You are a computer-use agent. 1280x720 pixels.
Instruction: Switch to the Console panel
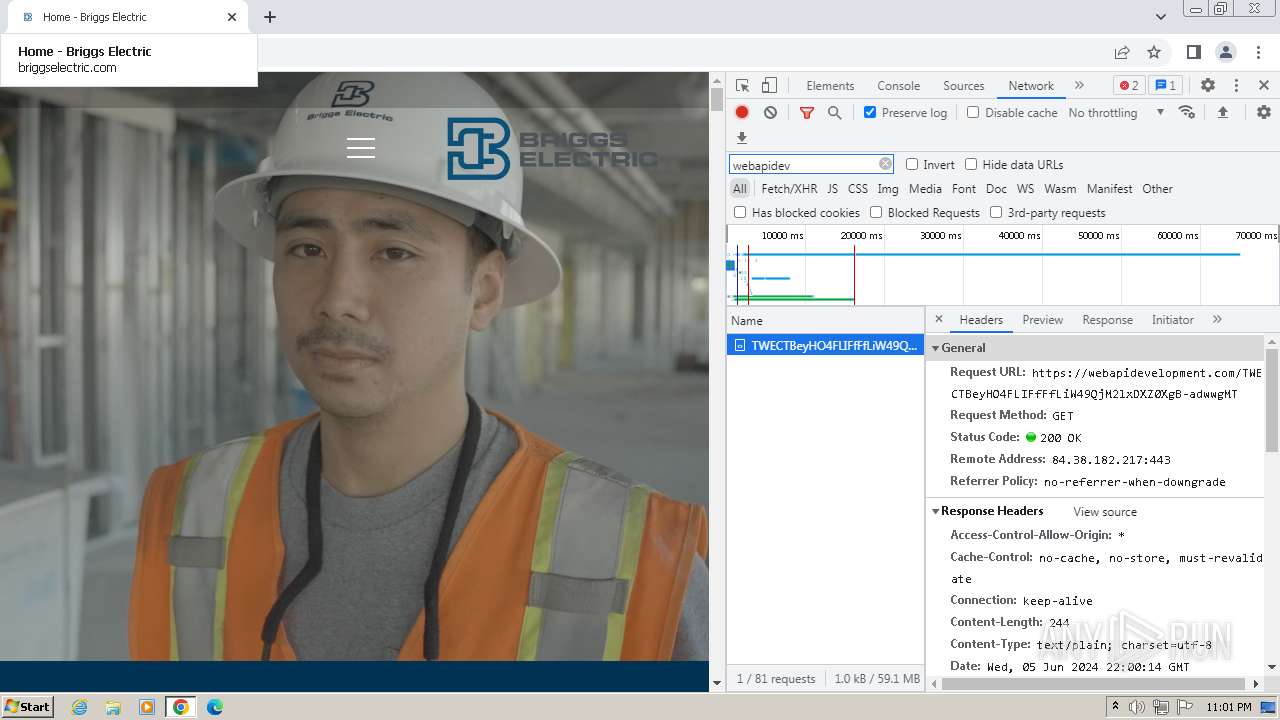pyautogui.click(x=898, y=86)
